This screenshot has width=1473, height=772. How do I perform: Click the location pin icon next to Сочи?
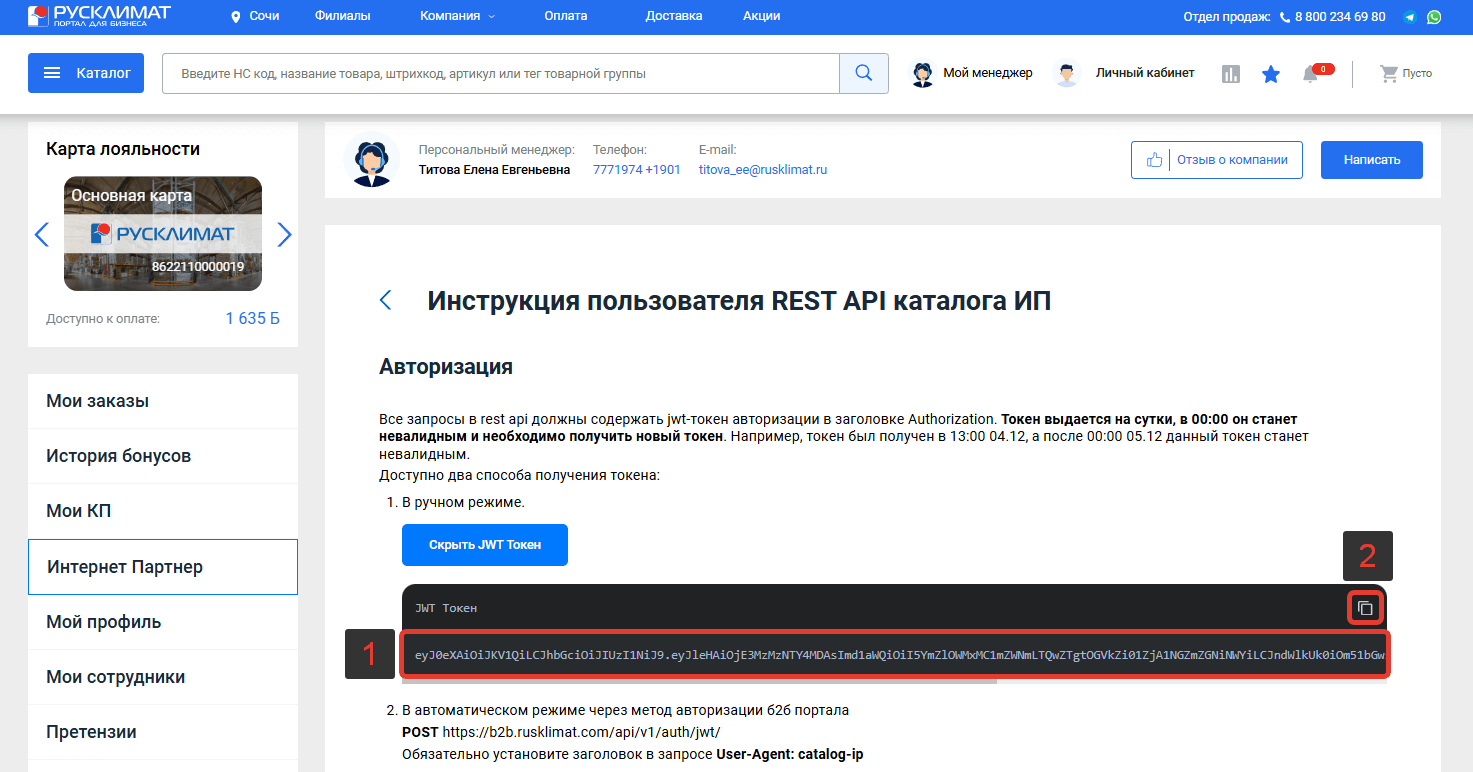pos(236,17)
